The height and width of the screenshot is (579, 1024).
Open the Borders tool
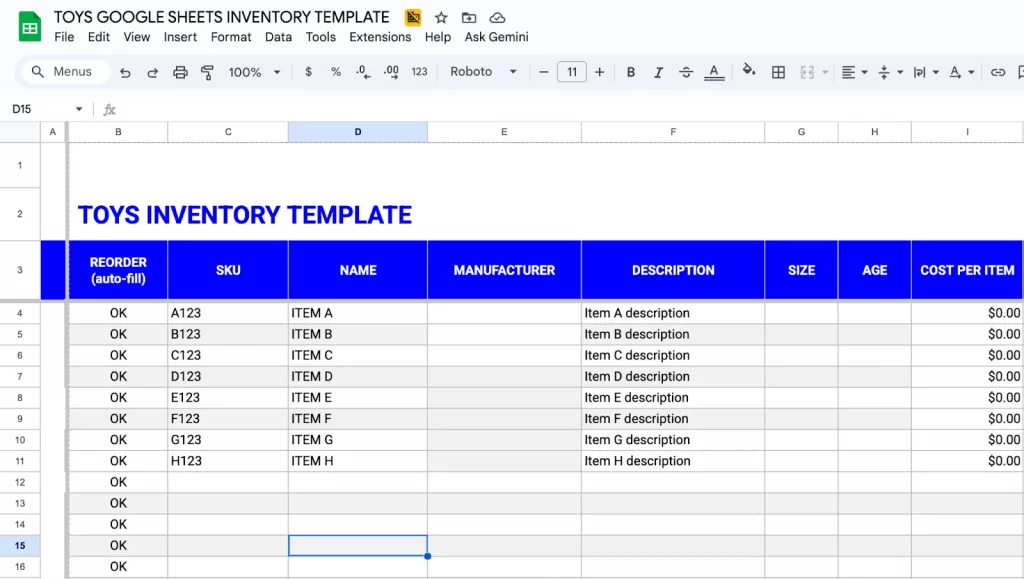click(778, 72)
